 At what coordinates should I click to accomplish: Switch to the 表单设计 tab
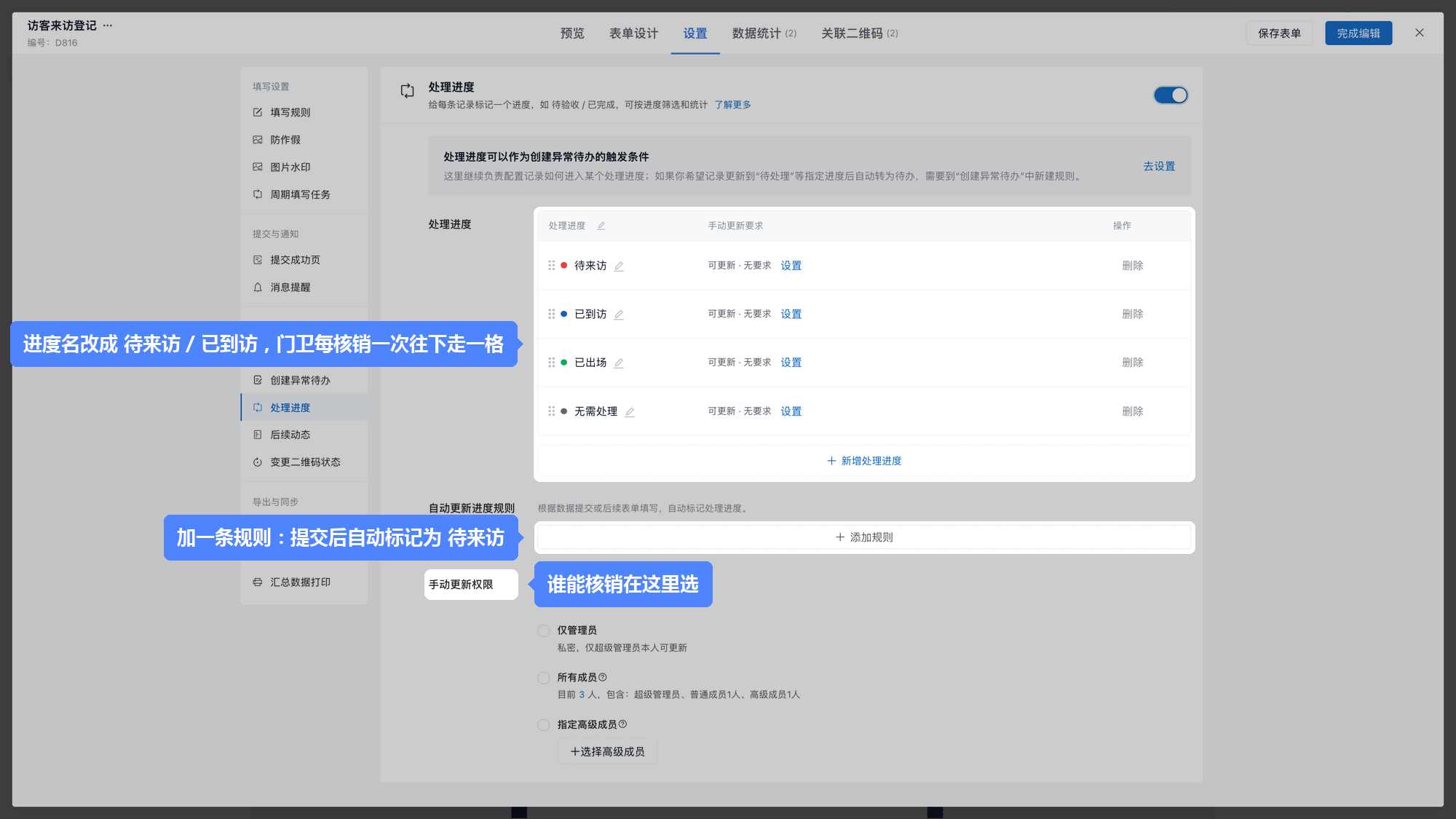tap(633, 33)
